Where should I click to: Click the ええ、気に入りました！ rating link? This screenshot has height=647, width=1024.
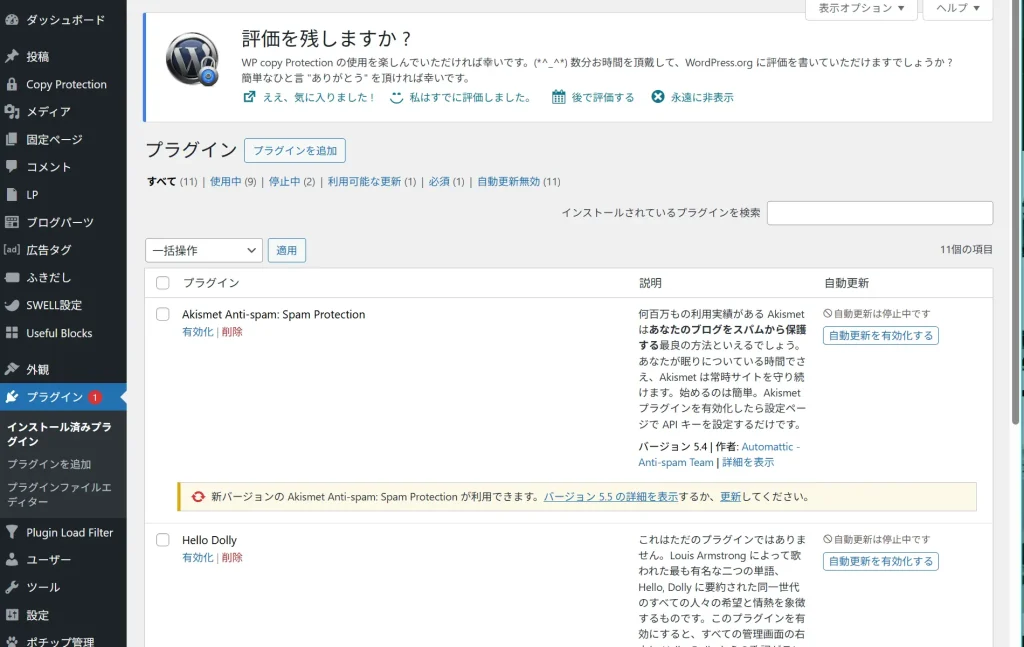(319, 97)
